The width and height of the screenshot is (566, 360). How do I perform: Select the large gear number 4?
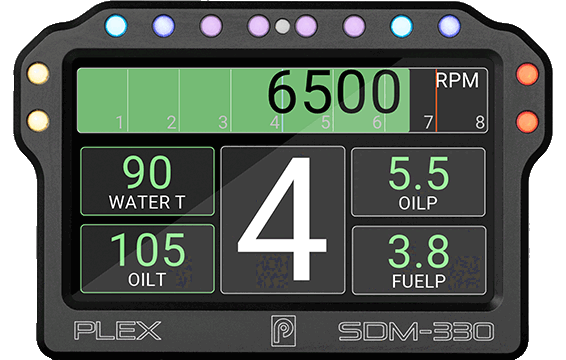[x=282, y=219]
